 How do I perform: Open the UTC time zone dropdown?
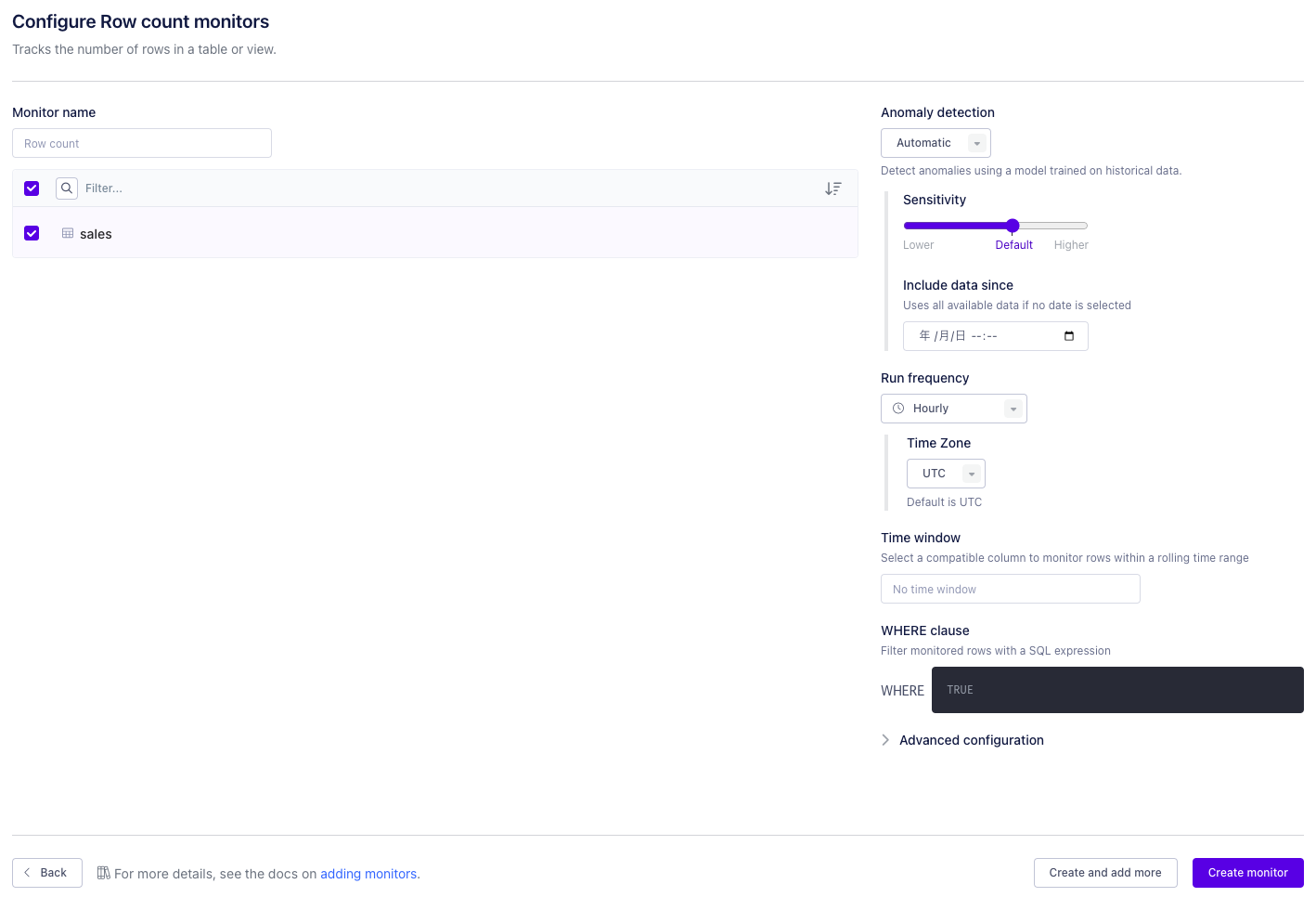coord(946,474)
